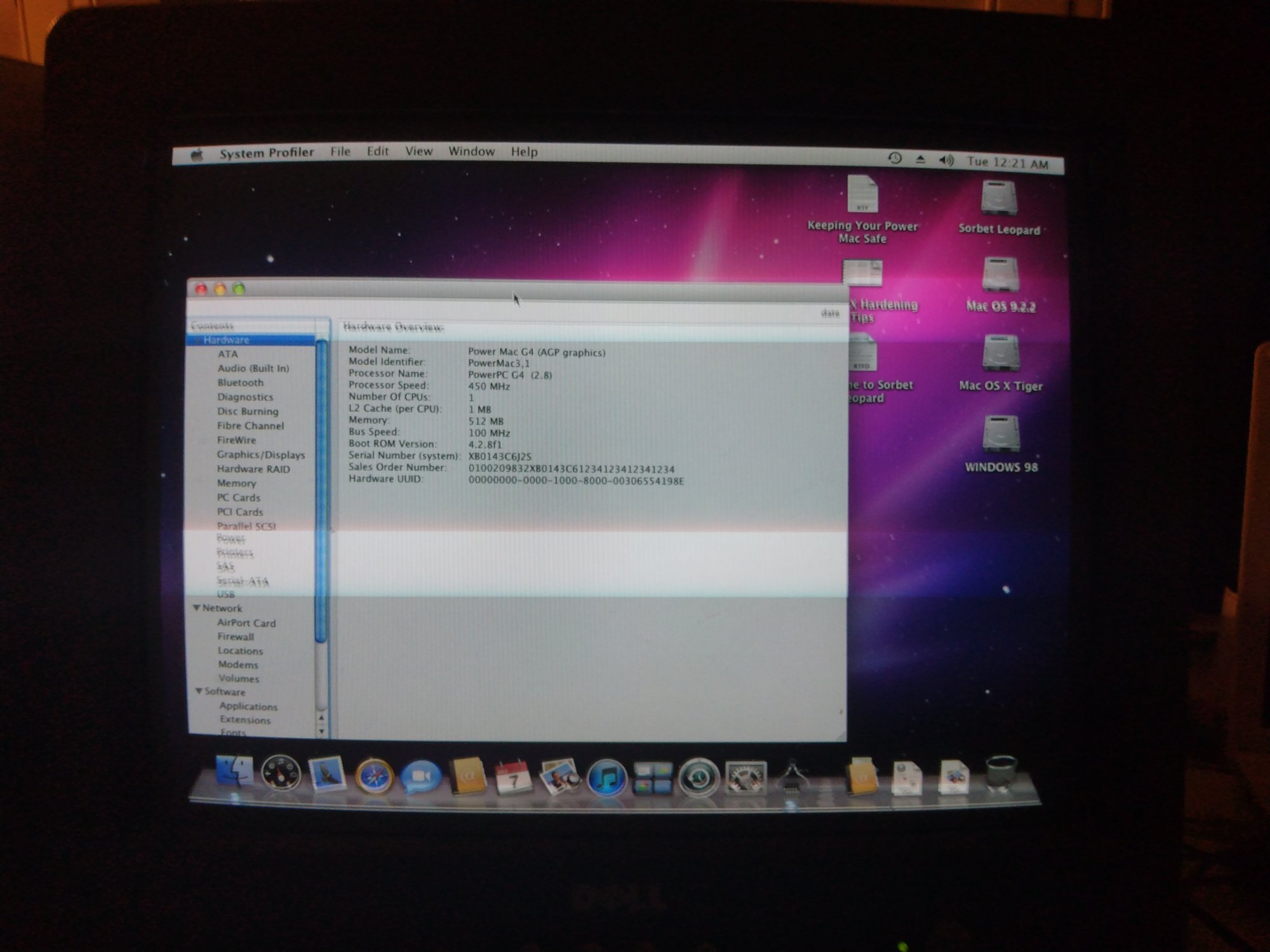This screenshot has width=1270, height=952.
Task: Select Memory in the hardware list
Action: 236,484
